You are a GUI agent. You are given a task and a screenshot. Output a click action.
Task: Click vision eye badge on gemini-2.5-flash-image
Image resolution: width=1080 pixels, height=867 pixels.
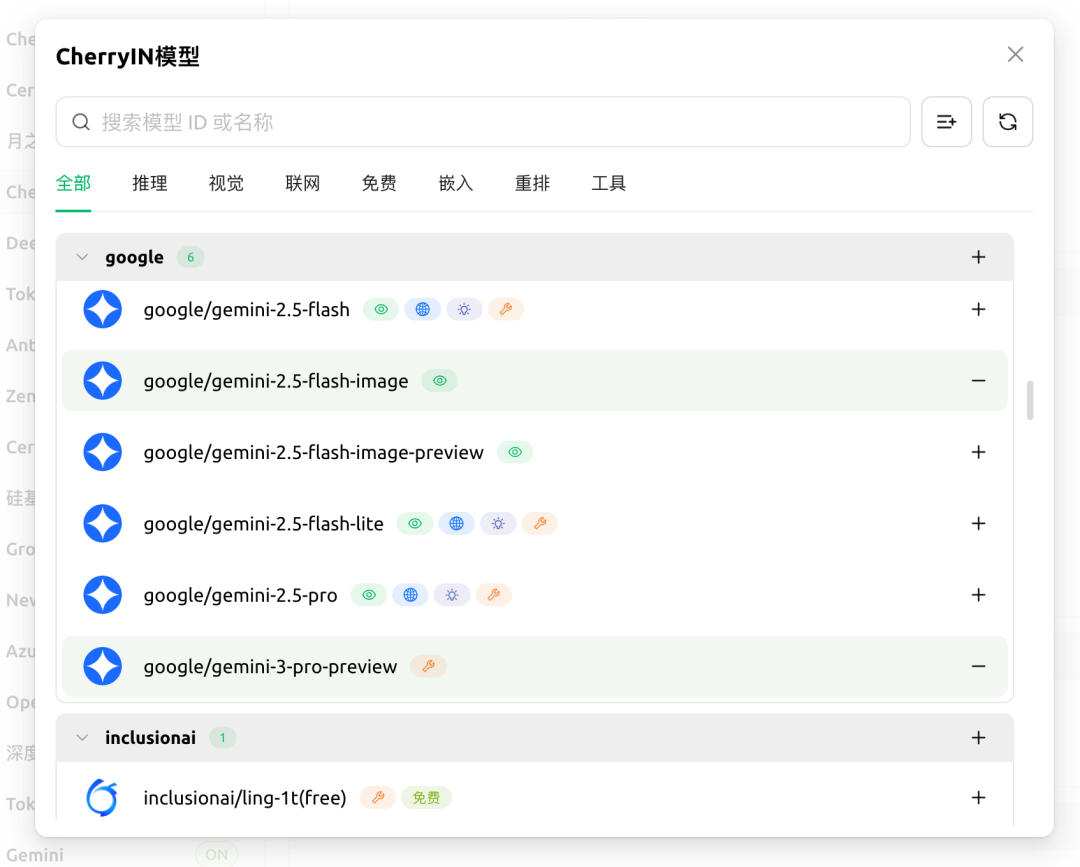439,381
